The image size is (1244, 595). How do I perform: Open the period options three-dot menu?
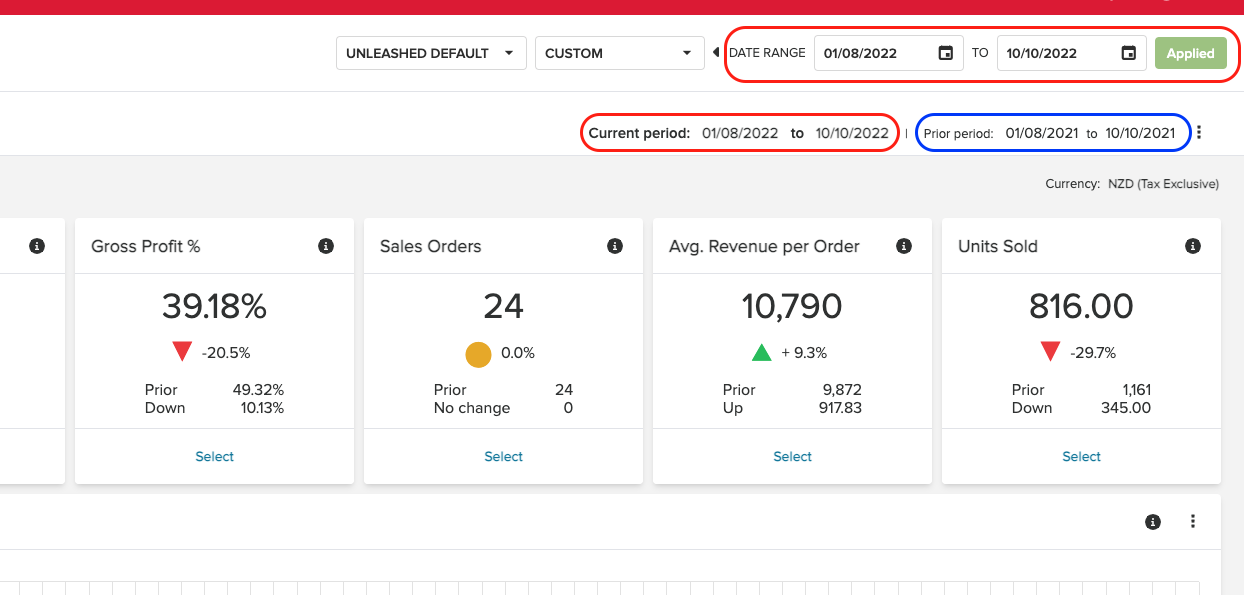coord(1199,131)
